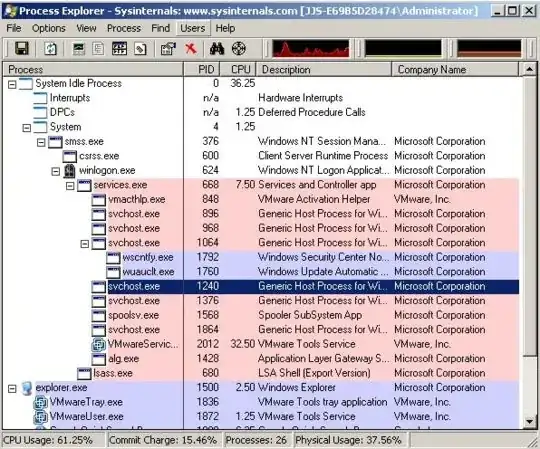The width and height of the screenshot is (540, 449).
Task: Collapse the explorer.exe tree node
Action: point(12,389)
